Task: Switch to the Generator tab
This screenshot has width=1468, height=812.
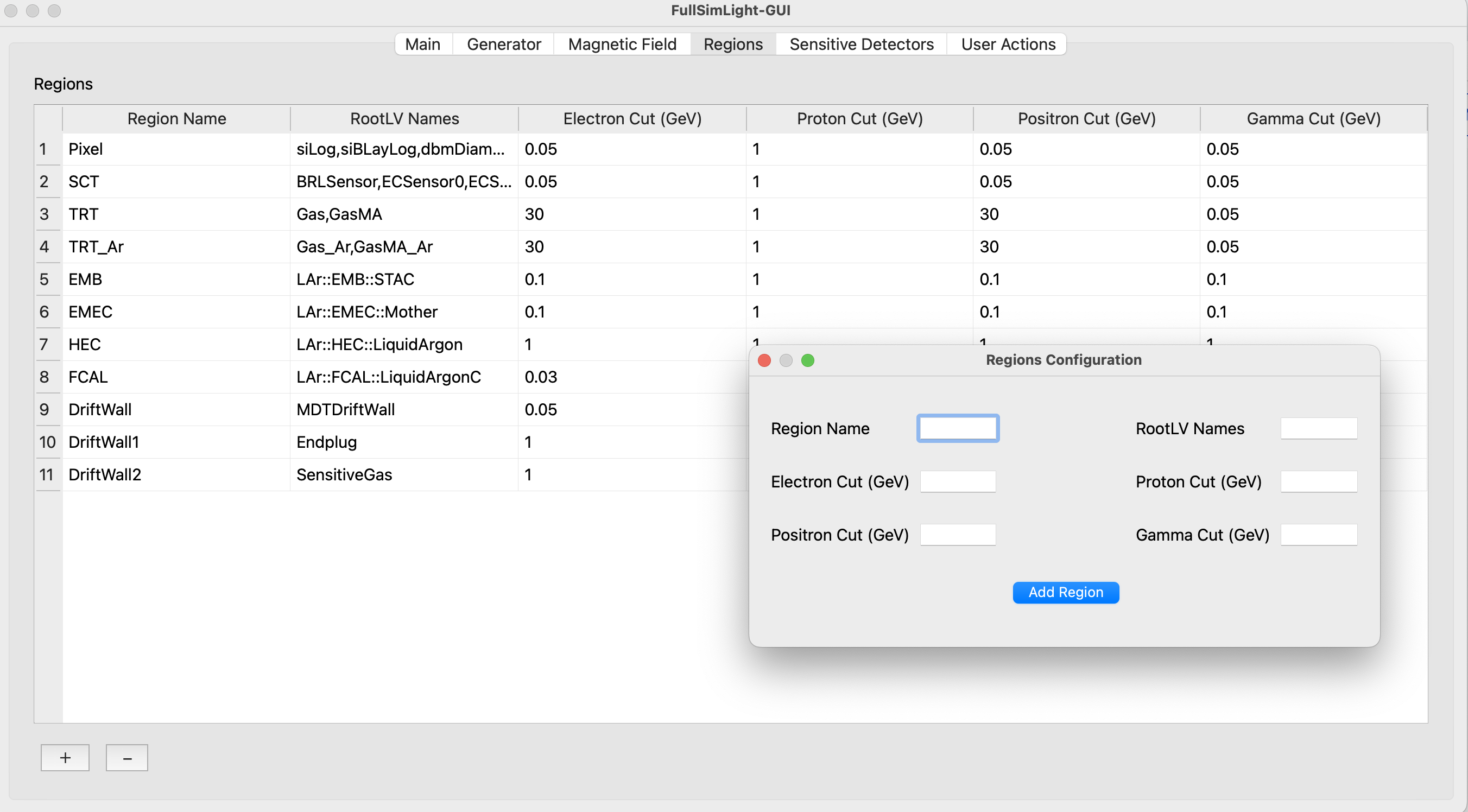Action: point(504,44)
